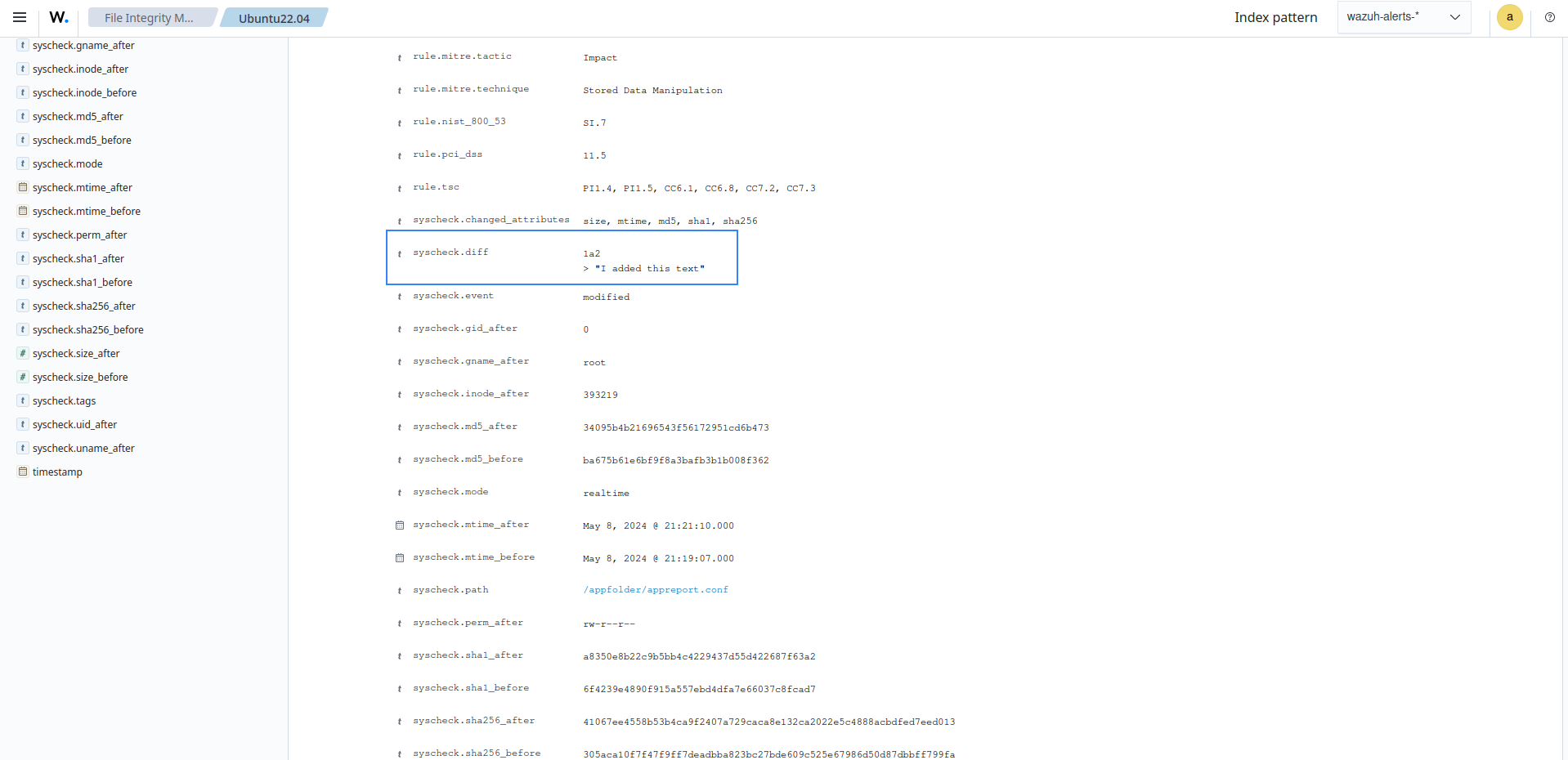The width and height of the screenshot is (1568, 760).
Task: Select syscheck.perm_after in field sidebar
Action: click(x=79, y=235)
